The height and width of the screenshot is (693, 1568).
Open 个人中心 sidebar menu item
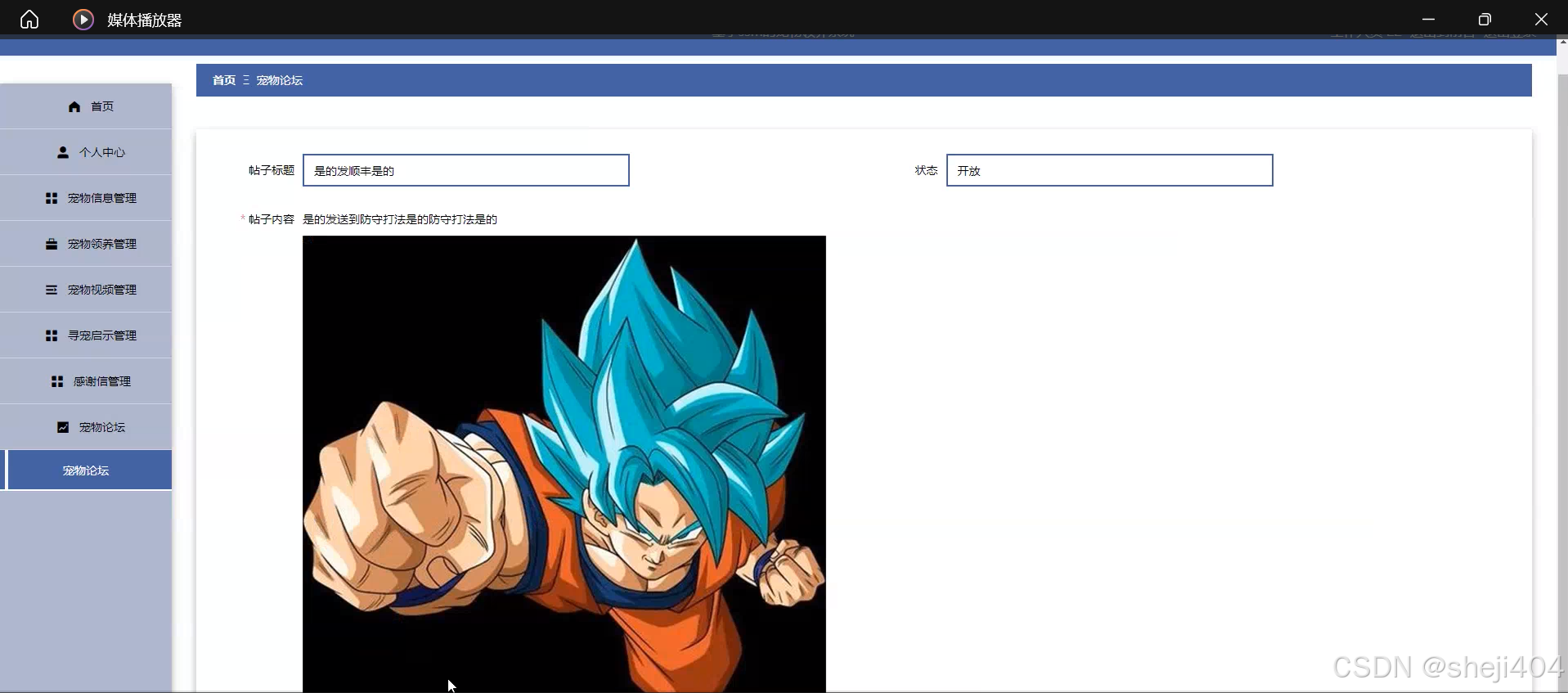pos(86,152)
